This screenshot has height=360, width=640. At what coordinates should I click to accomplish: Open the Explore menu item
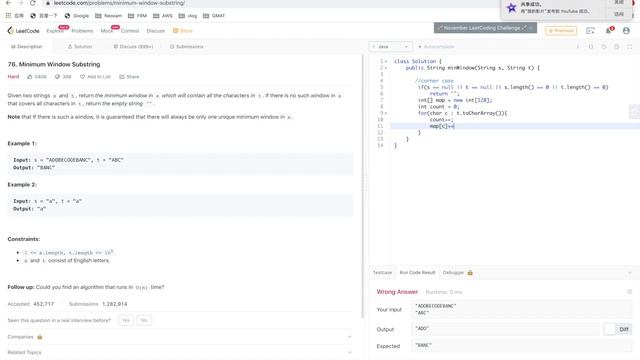coord(55,31)
